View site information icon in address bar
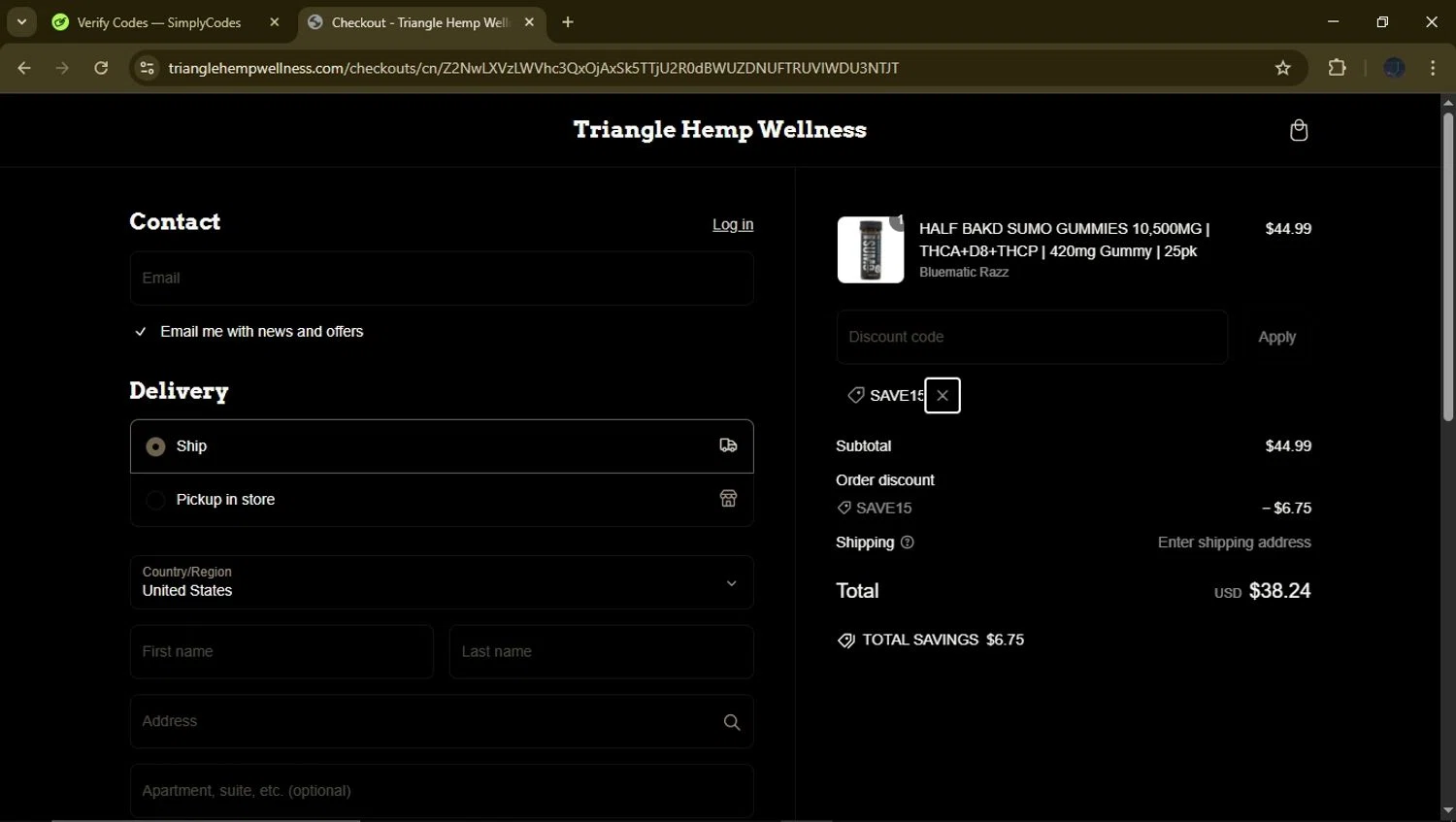 pyautogui.click(x=147, y=68)
